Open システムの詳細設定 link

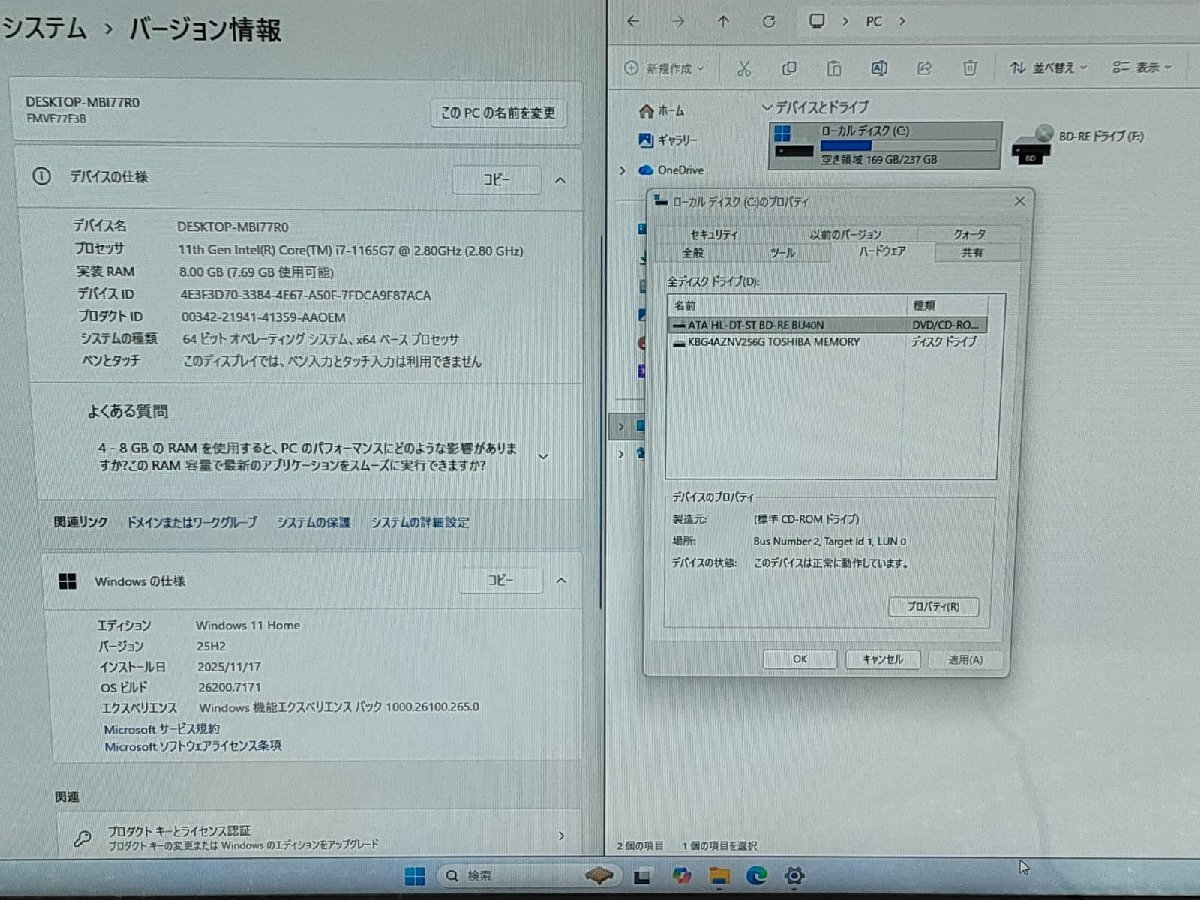[x=420, y=522]
